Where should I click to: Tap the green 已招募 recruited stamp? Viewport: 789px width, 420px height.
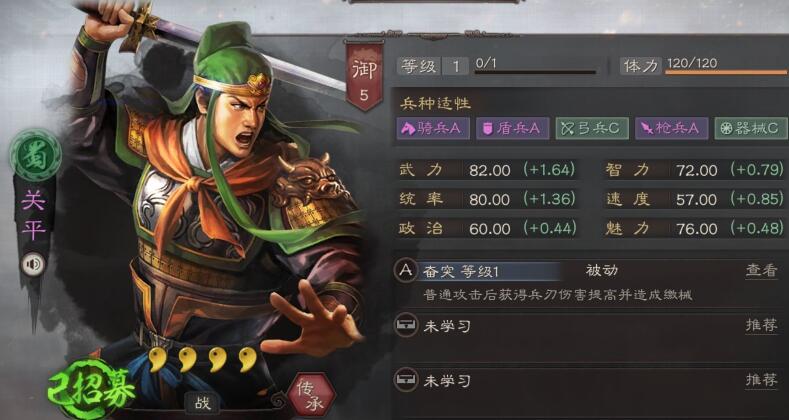tap(91, 389)
